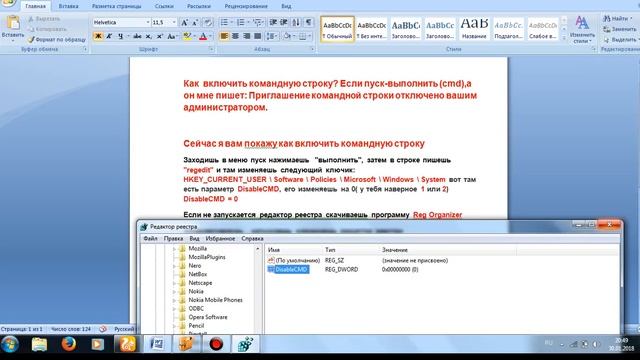Open the Change Case (Аа) menu
The image size is (640, 360).
(171, 36)
